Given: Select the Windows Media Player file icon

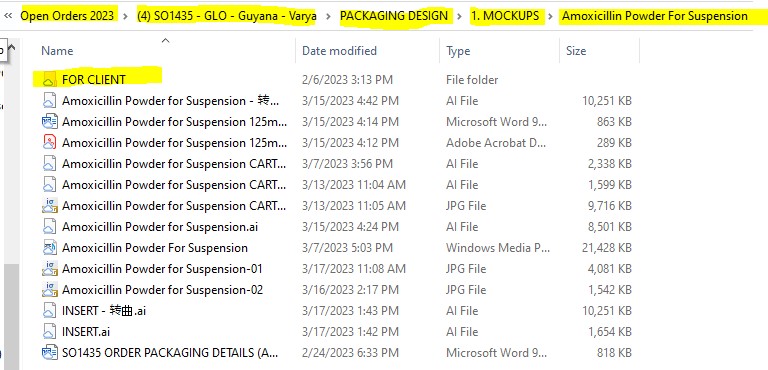Looking at the screenshot, I should [49, 248].
